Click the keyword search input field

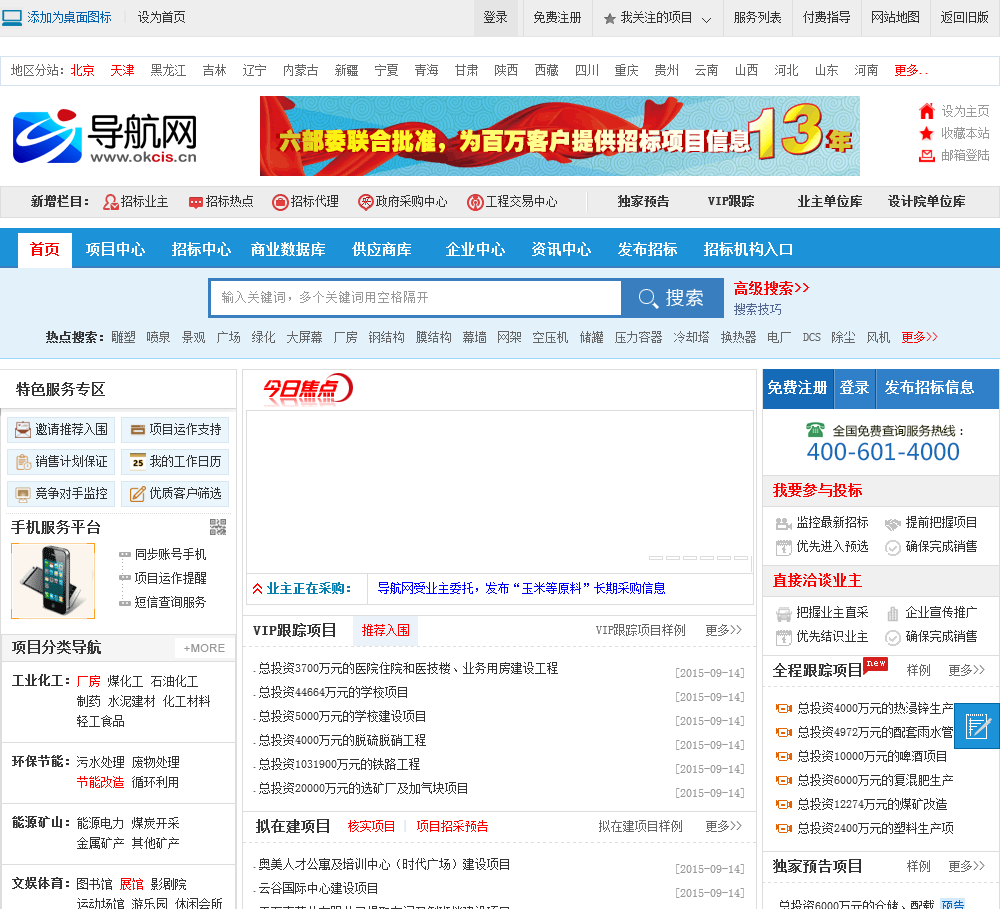[415, 298]
